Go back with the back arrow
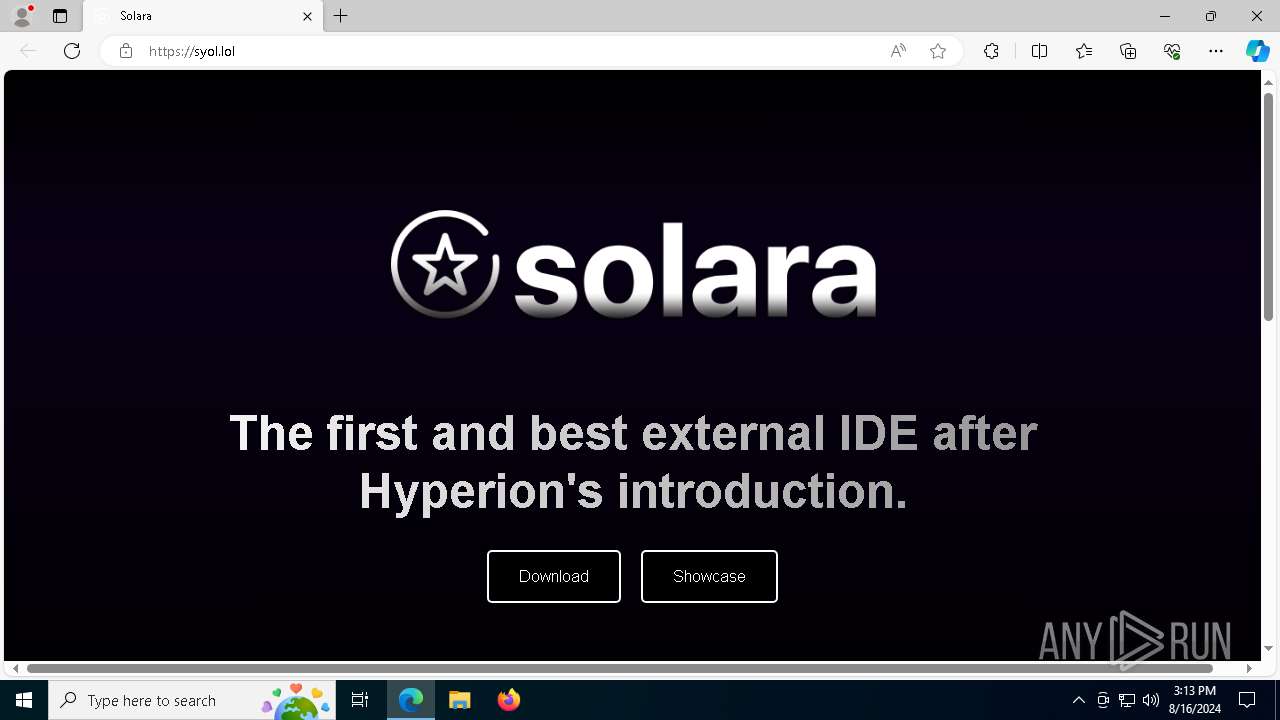Image resolution: width=1280 pixels, height=720 pixels. (x=28, y=51)
